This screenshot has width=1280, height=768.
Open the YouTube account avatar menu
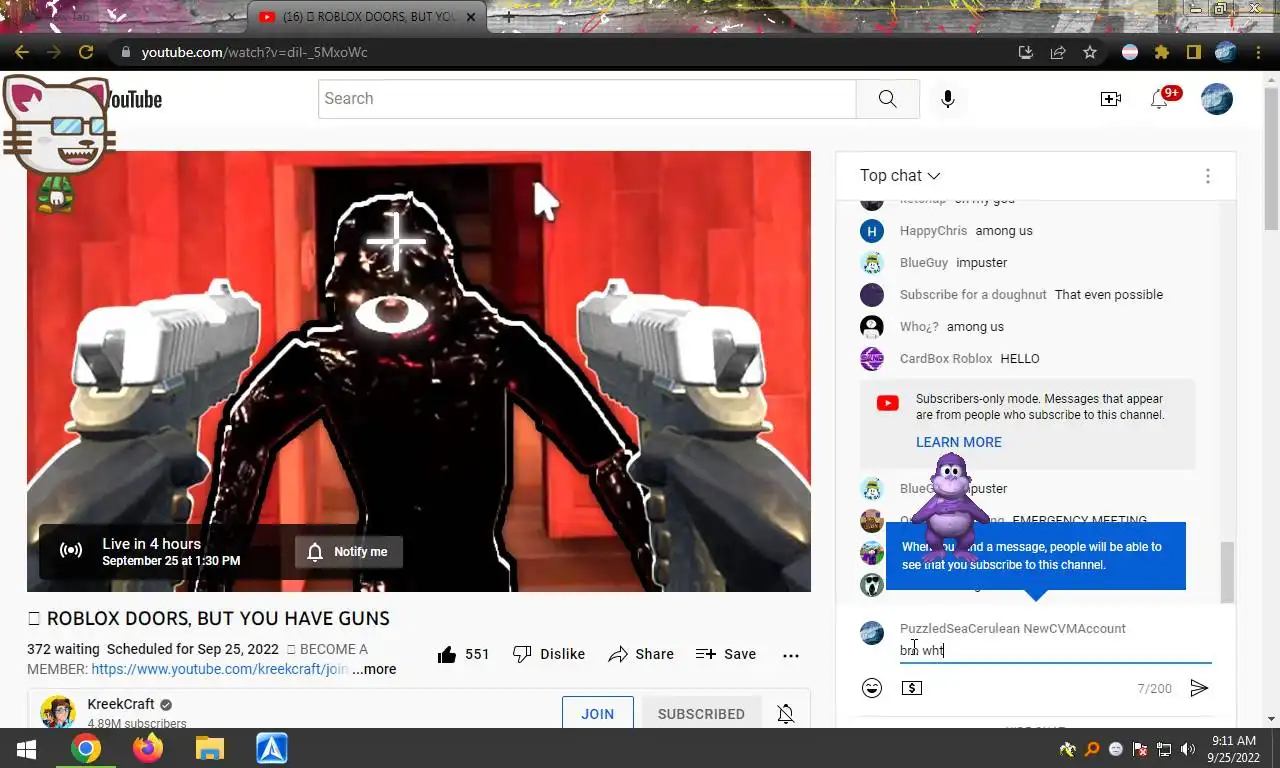tap(1217, 98)
